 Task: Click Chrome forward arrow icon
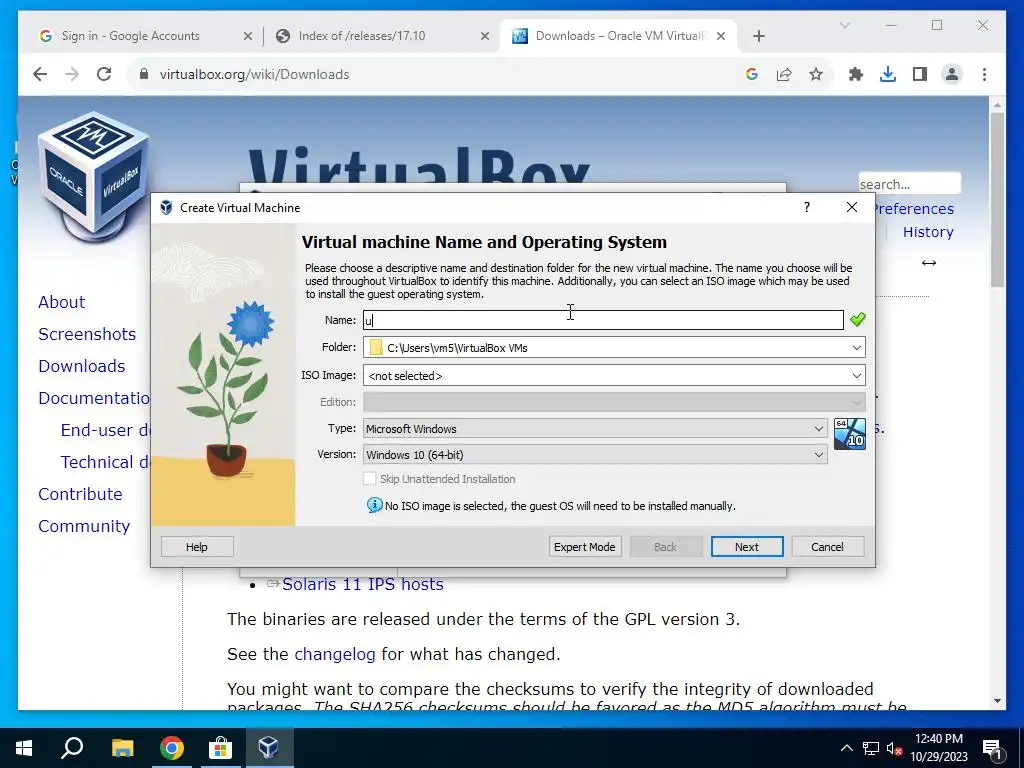[72, 74]
